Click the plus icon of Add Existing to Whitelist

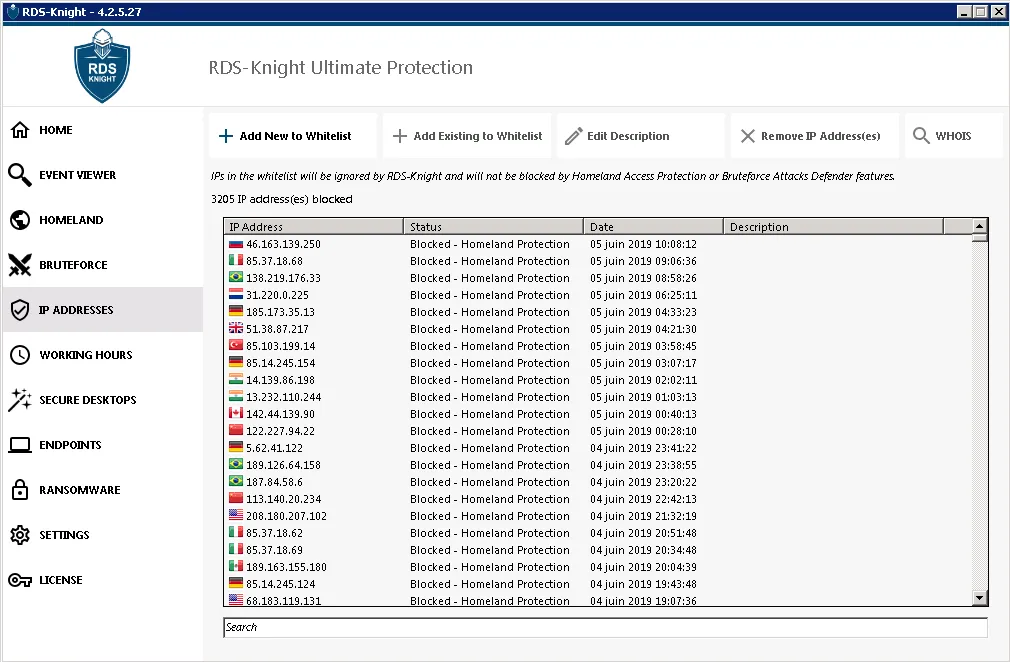400,136
